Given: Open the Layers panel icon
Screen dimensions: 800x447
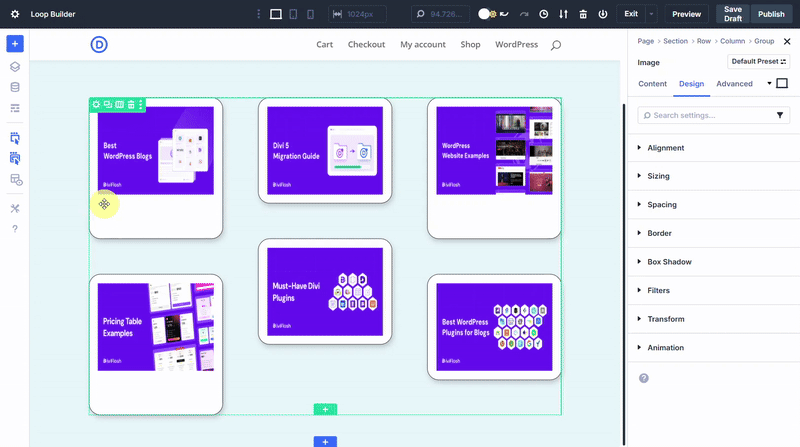Looking at the screenshot, I should tap(15, 67).
